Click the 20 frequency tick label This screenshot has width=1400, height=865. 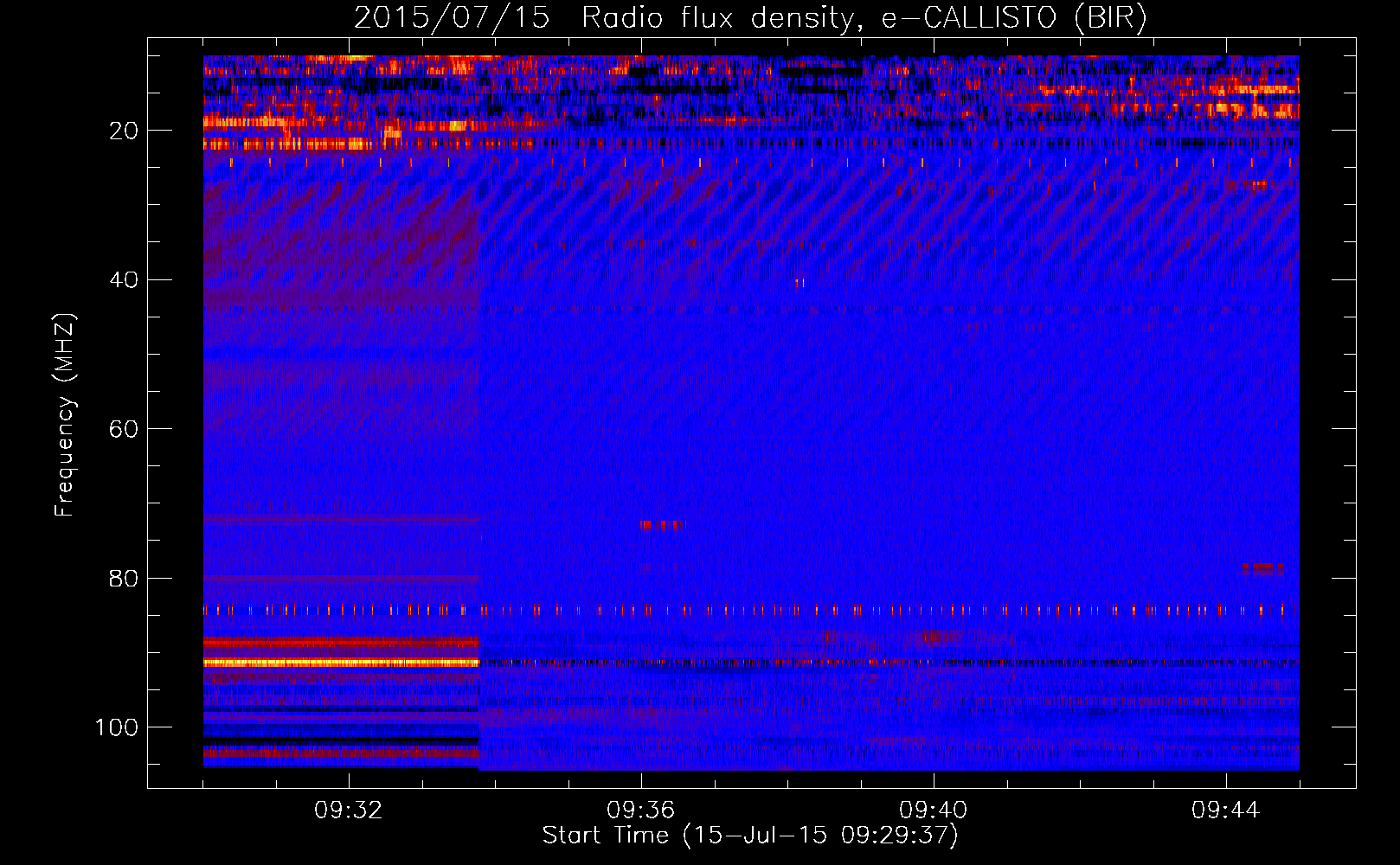click(x=125, y=131)
